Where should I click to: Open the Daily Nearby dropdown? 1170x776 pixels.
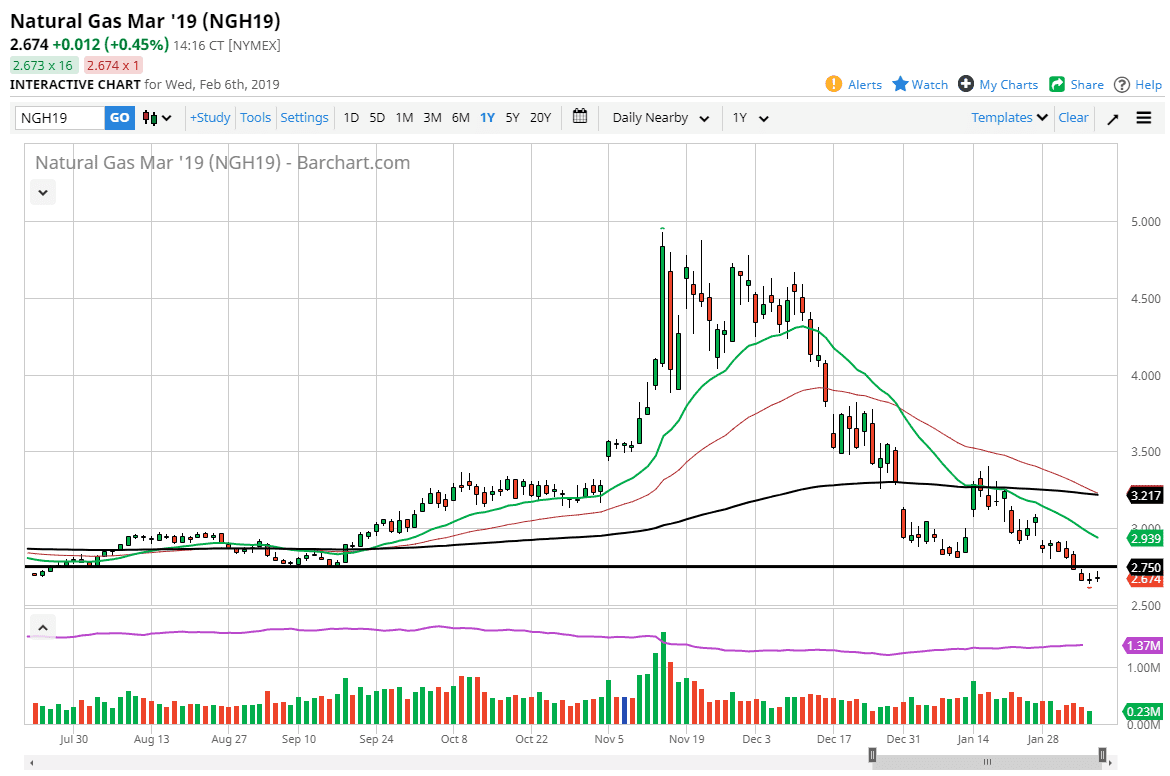660,118
